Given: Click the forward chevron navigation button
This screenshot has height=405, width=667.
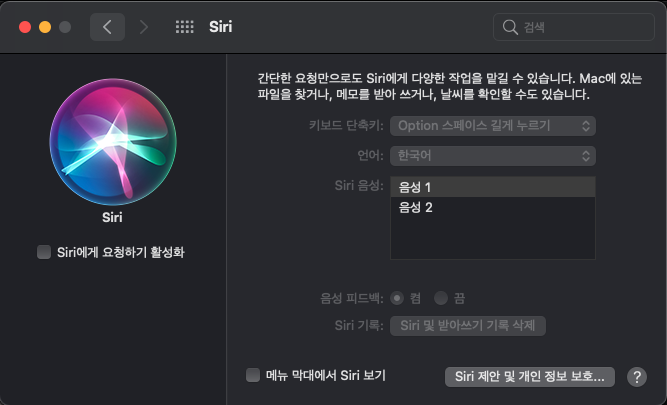Looking at the screenshot, I should (144, 27).
